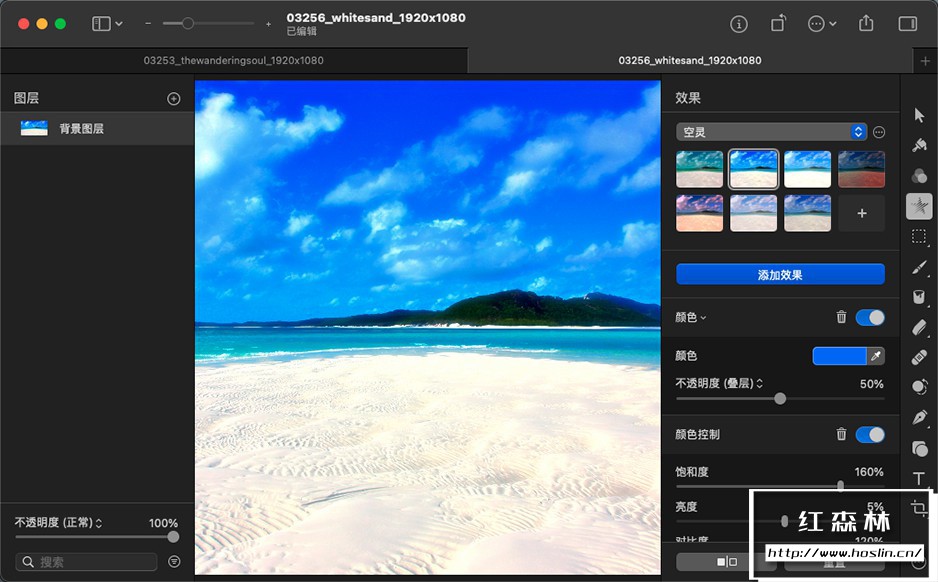938x582 pixels.
Task: Select the arrow move tool
Action: pos(918,115)
